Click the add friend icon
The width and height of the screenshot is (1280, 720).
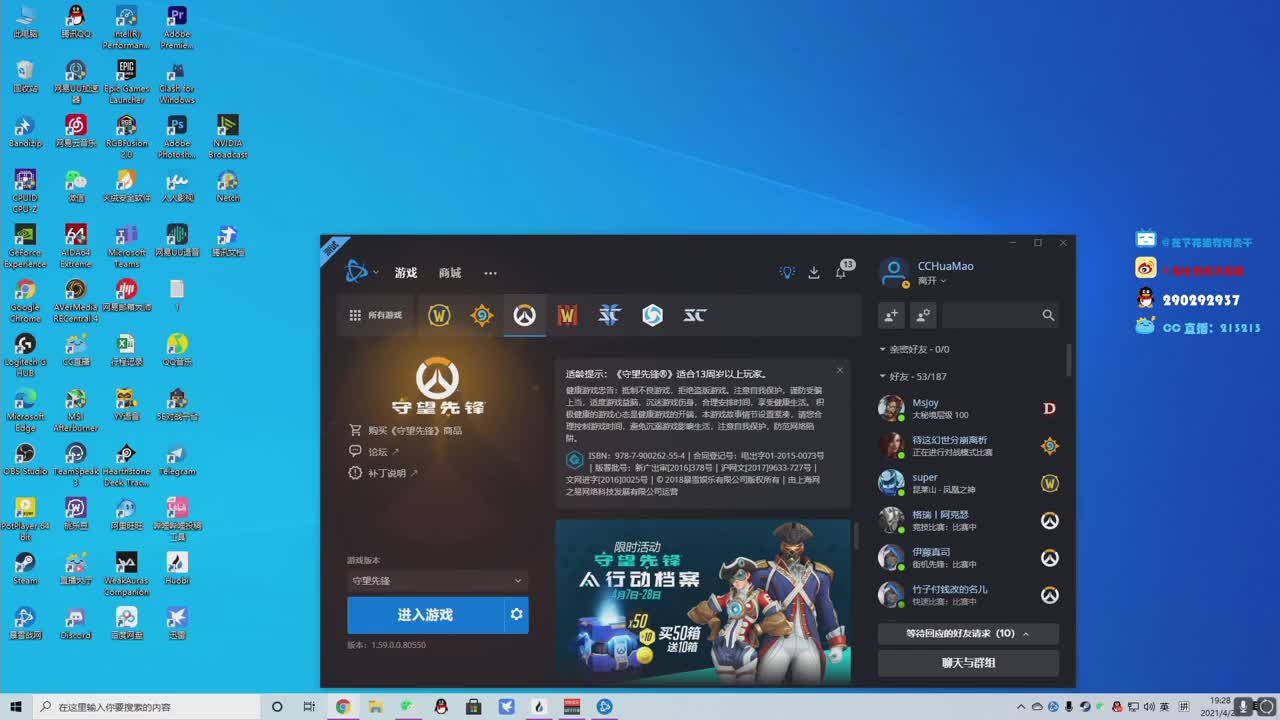point(891,315)
